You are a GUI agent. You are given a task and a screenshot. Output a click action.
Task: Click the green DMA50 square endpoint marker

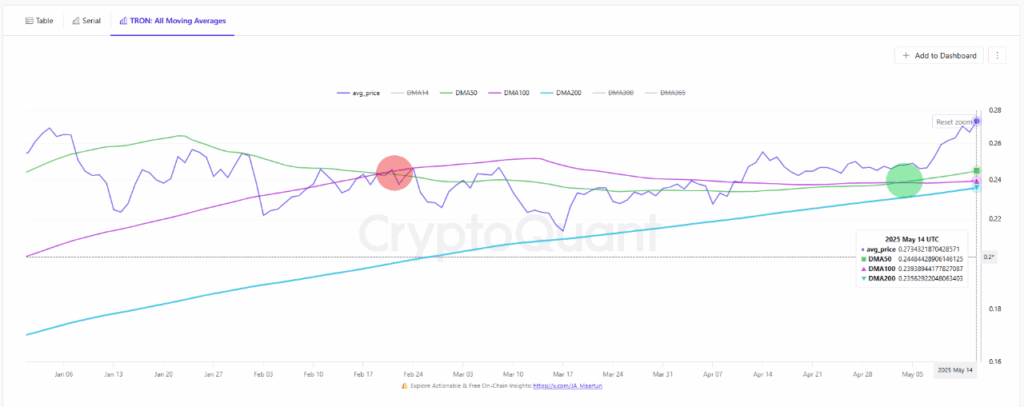[x=977, y=171]
